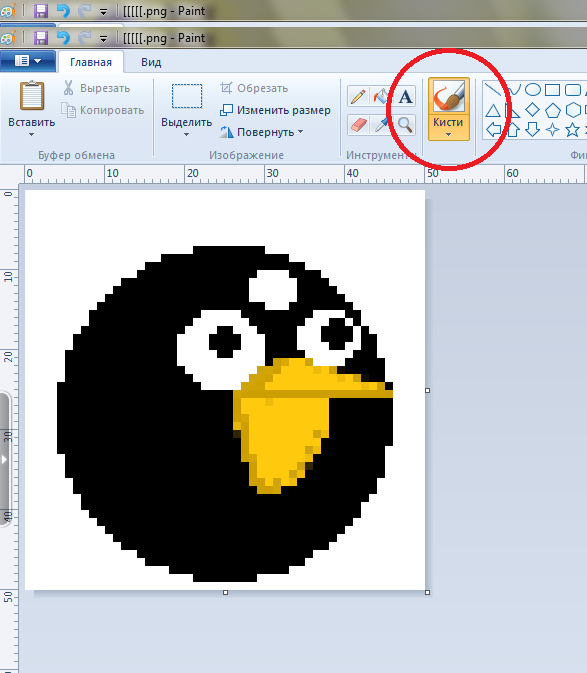Screen dimensions: 587x673
Task: Click the Буфер обмена group label
Action: coord(76,155)
